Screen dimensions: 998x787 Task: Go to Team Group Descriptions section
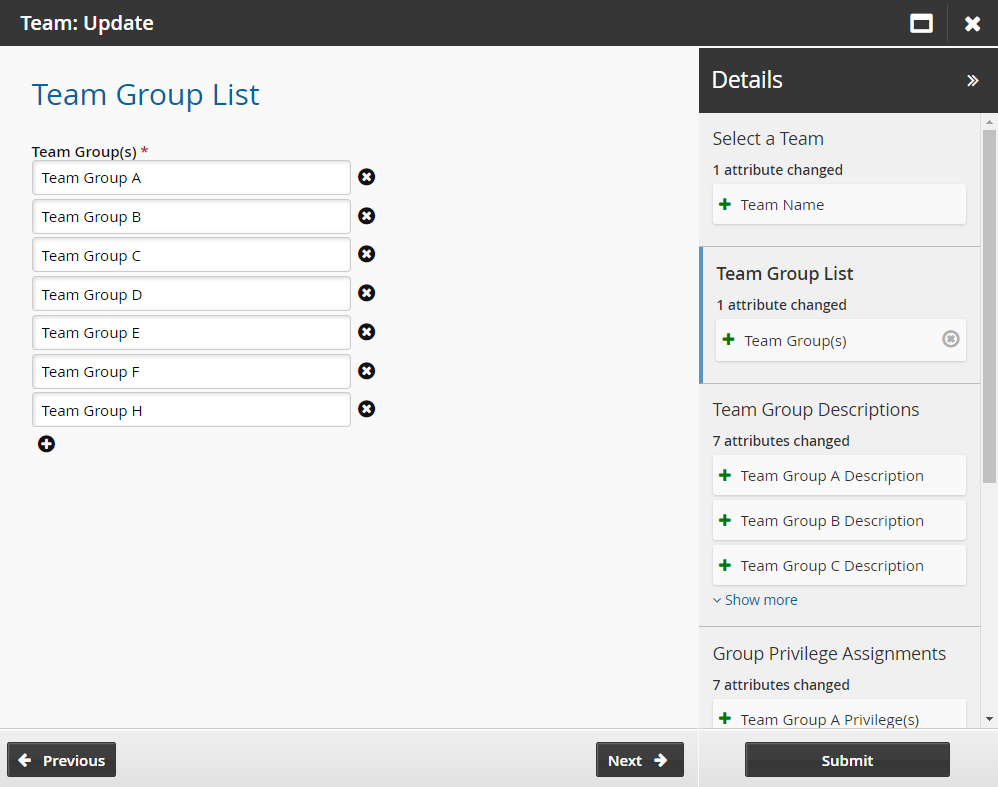(816, 410)
